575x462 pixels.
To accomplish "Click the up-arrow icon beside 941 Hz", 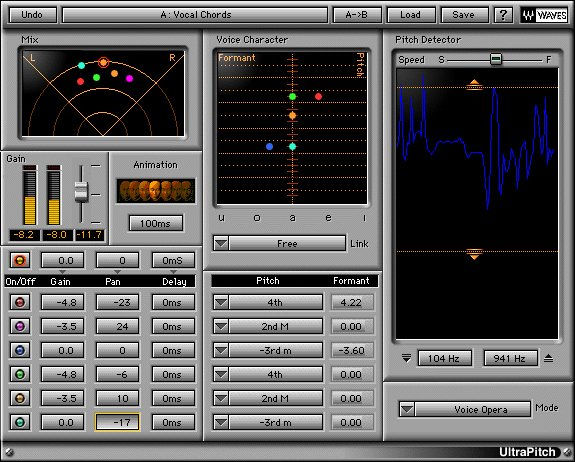I will click(548, 358).
